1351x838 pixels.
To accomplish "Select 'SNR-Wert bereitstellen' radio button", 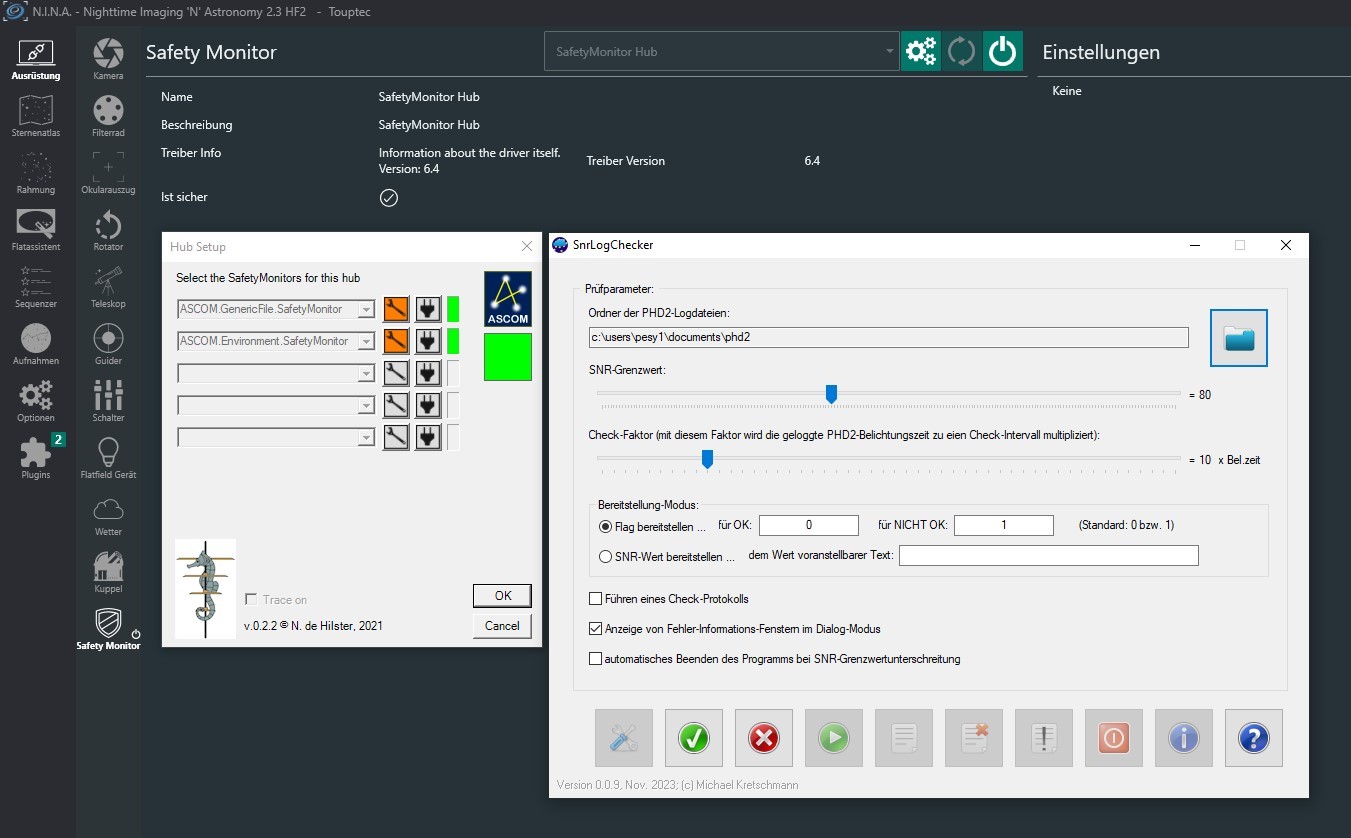I will click(605, 557).
